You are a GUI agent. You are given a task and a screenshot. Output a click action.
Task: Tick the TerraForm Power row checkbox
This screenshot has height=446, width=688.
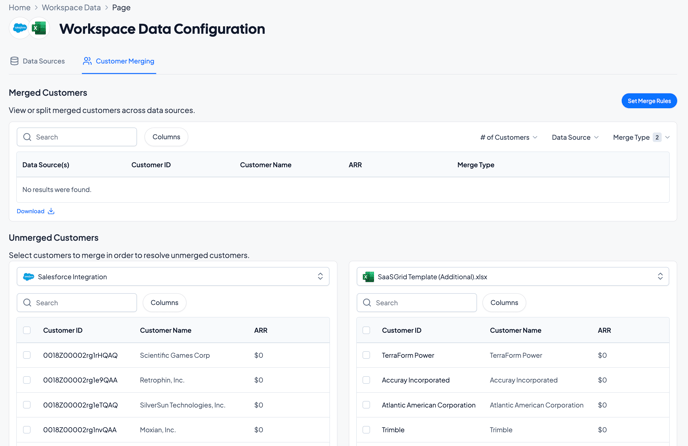tap(366, 355)
